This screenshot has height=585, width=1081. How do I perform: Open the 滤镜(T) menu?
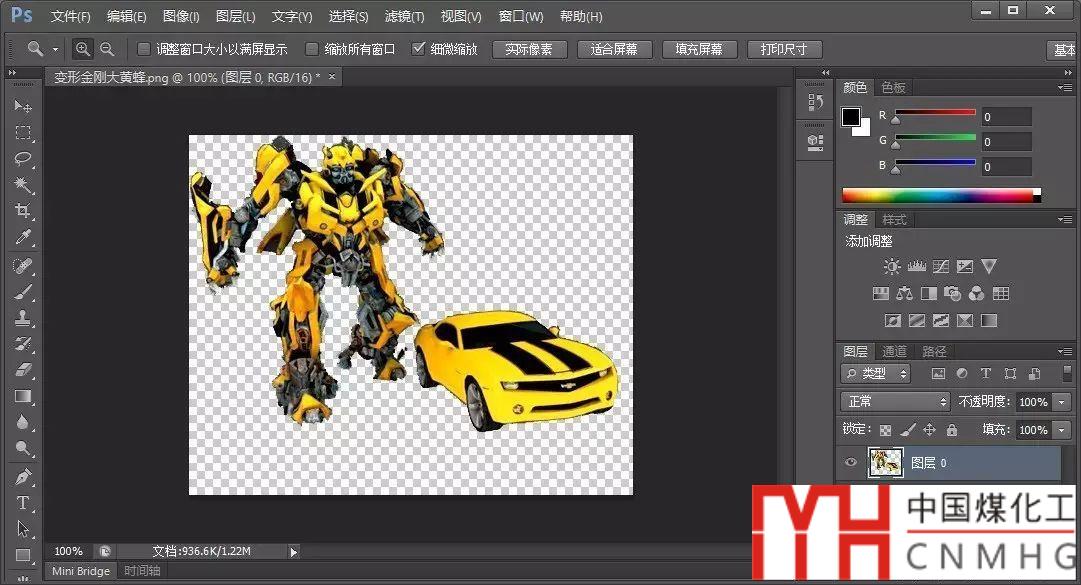pos(404,17)
